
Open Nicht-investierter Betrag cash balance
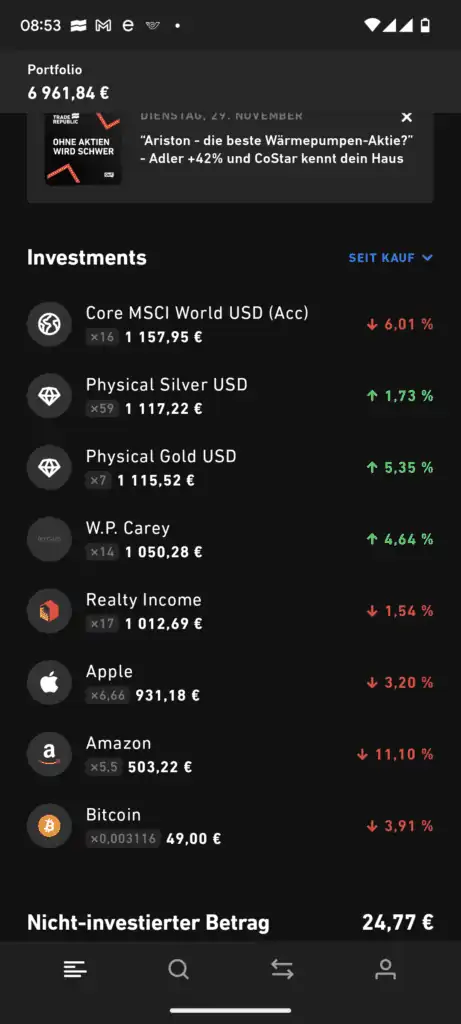pos(230,923)
